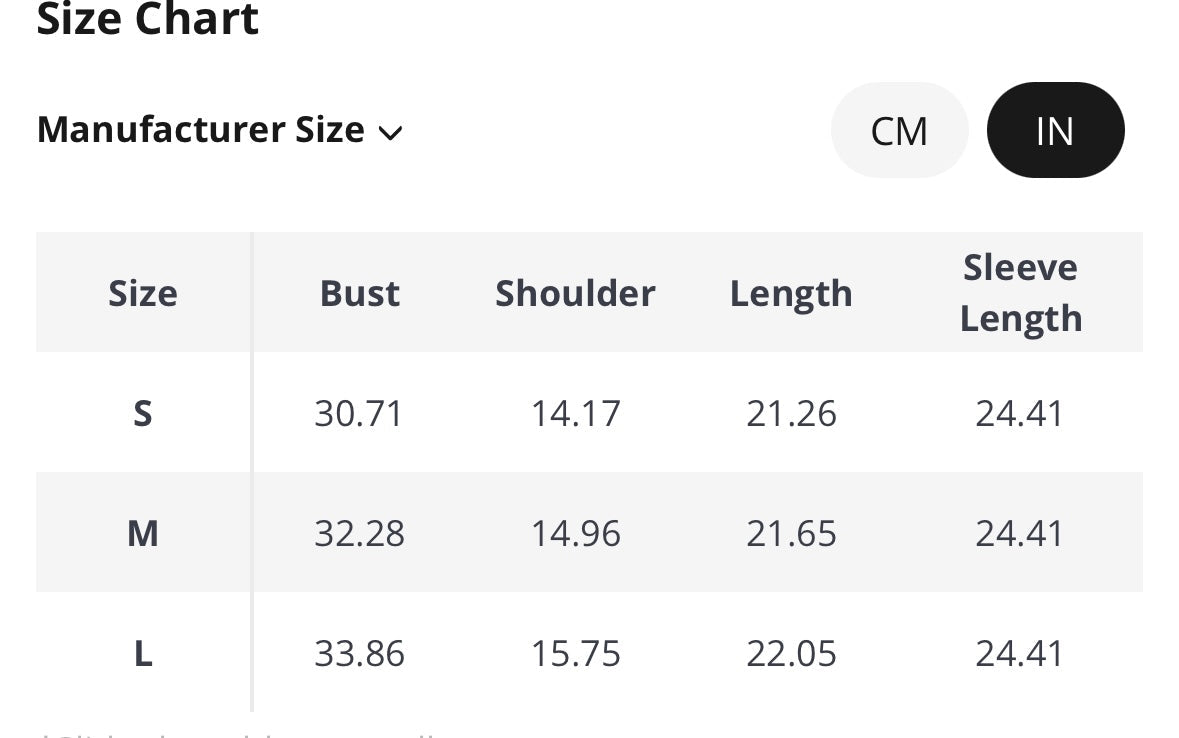
Task: Click the Size column header
Action: pyautogui.click(x=143, y=293)
